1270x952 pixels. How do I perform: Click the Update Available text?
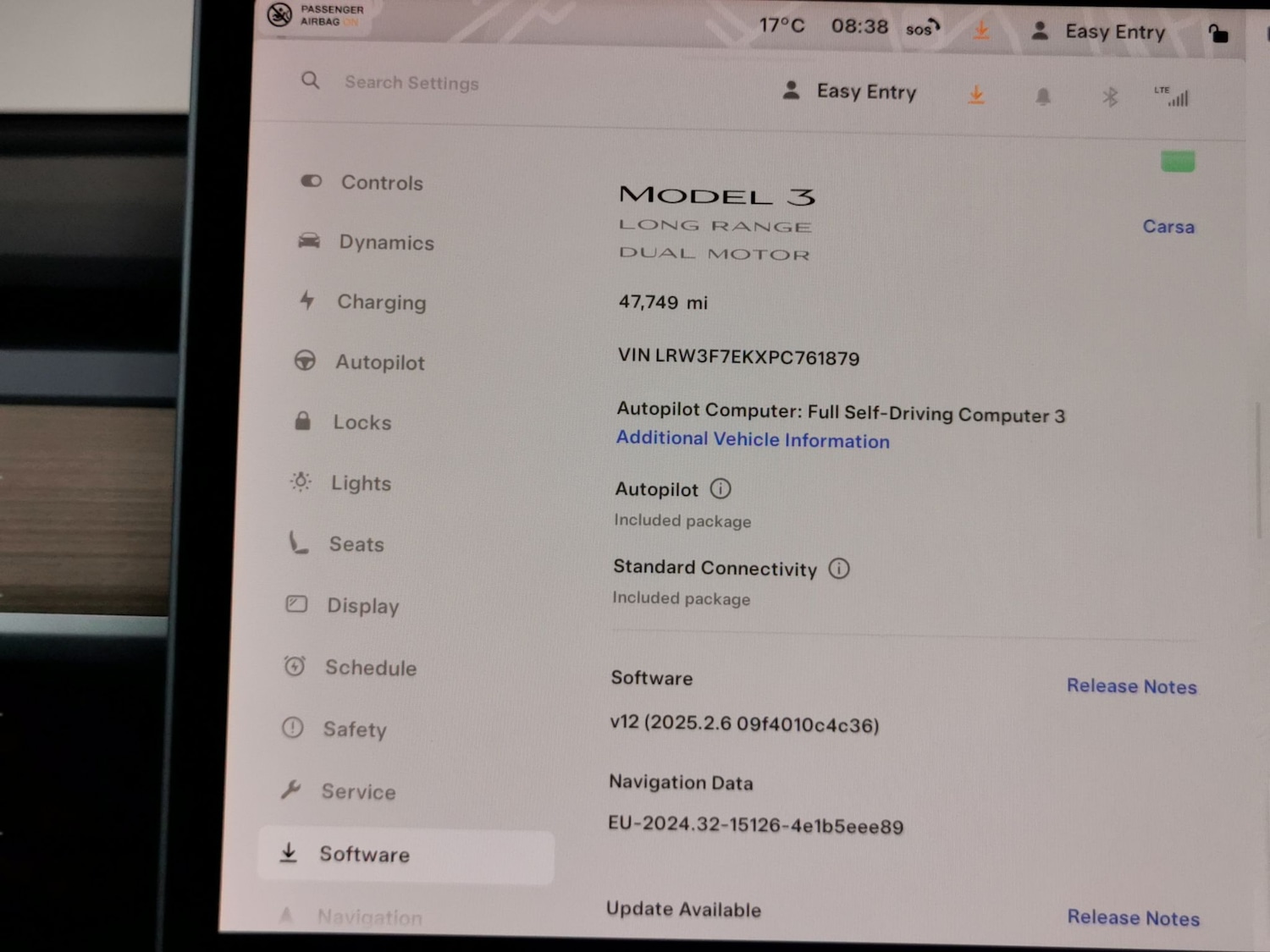pos(683,909)
